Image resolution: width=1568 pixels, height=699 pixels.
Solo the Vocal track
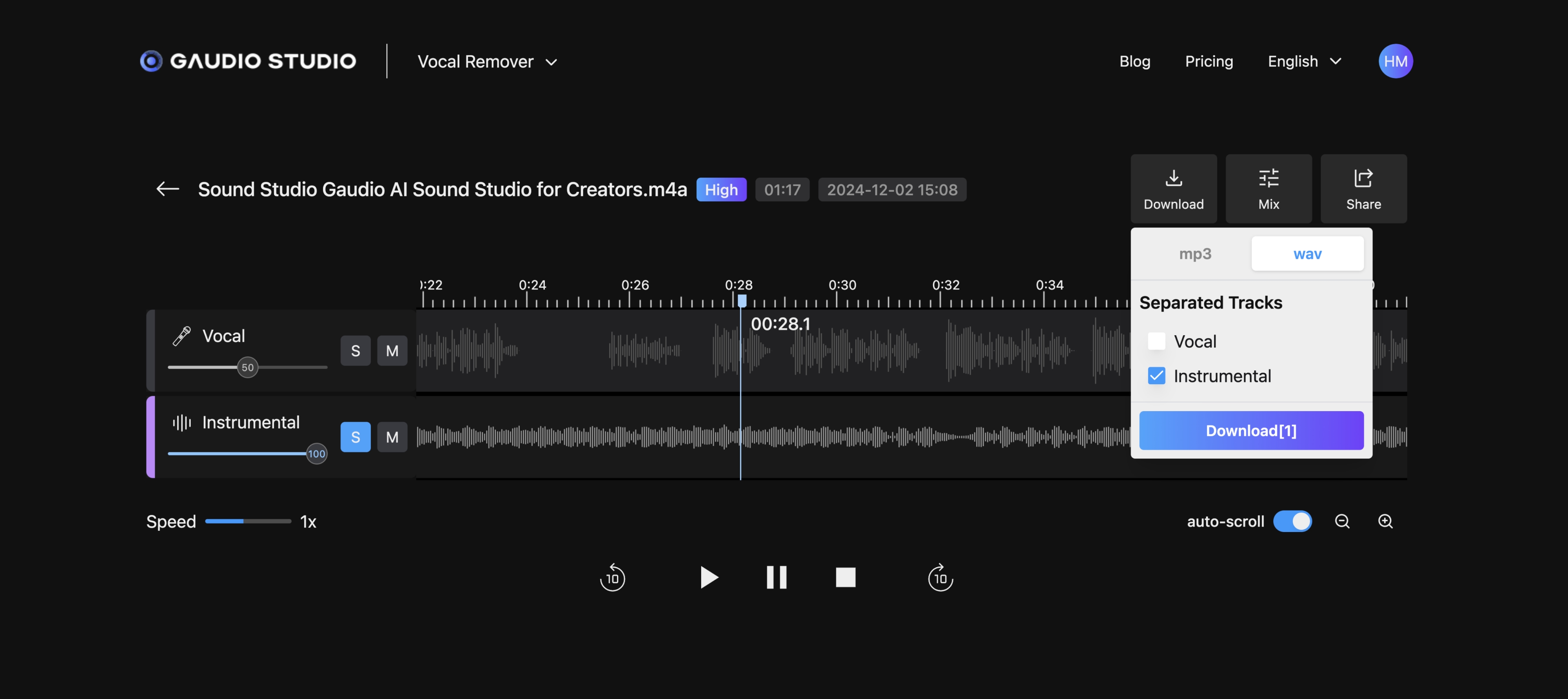[356, 351]
